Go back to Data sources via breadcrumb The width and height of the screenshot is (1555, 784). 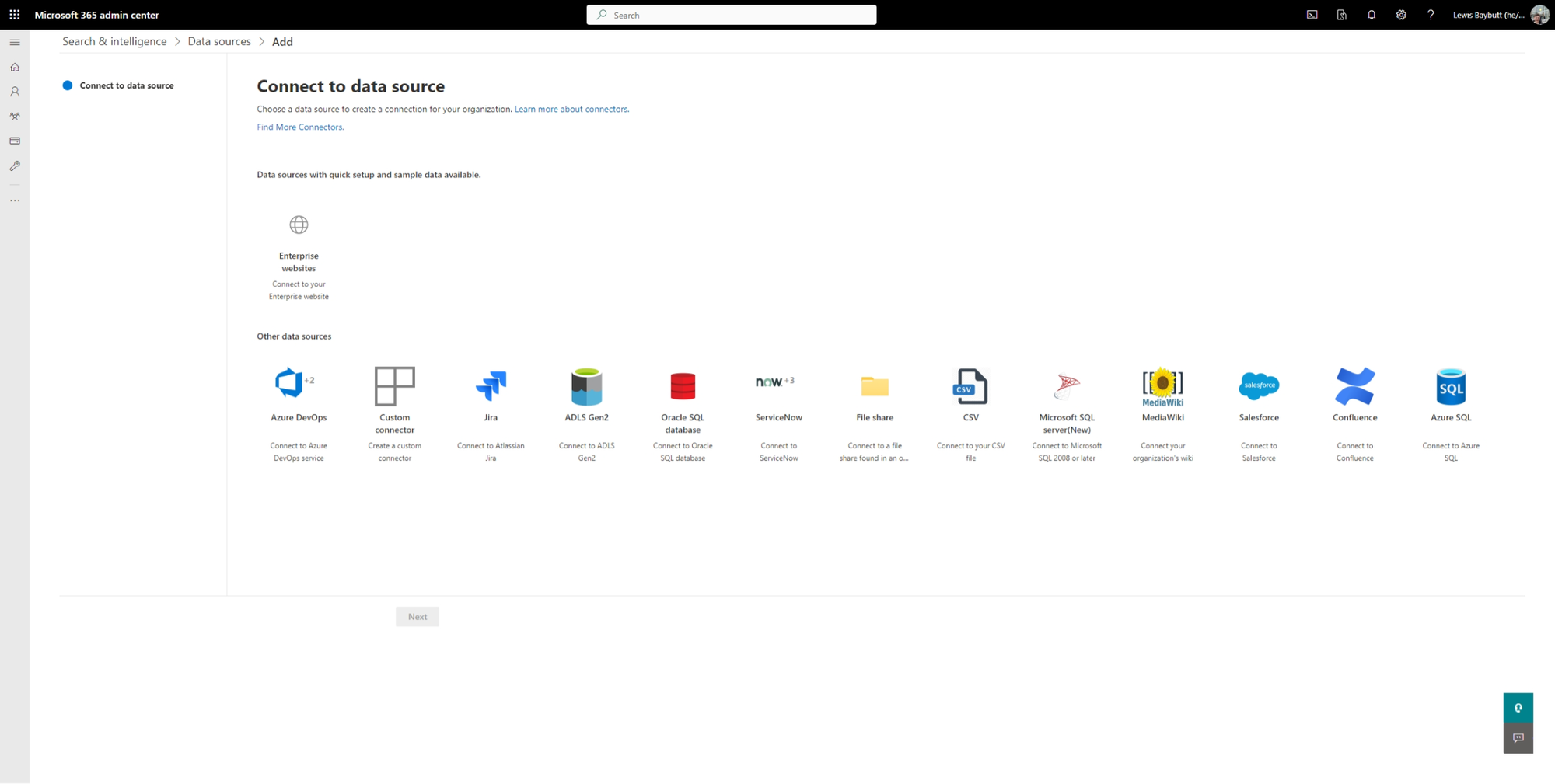point(218,41)
